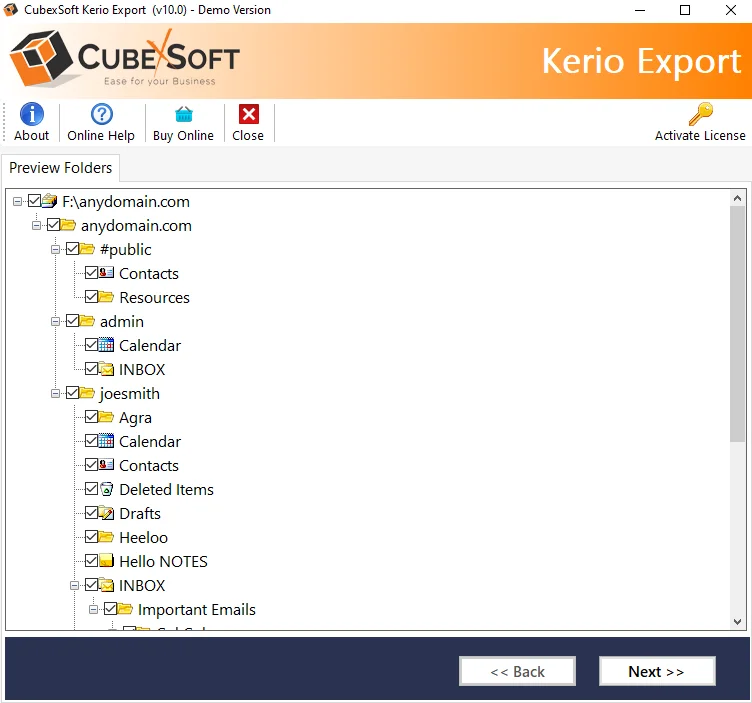The width and height of the screenshot is (752, 703).
Task: Click the Hello NOTES sticky note icon
Action: 106,560
